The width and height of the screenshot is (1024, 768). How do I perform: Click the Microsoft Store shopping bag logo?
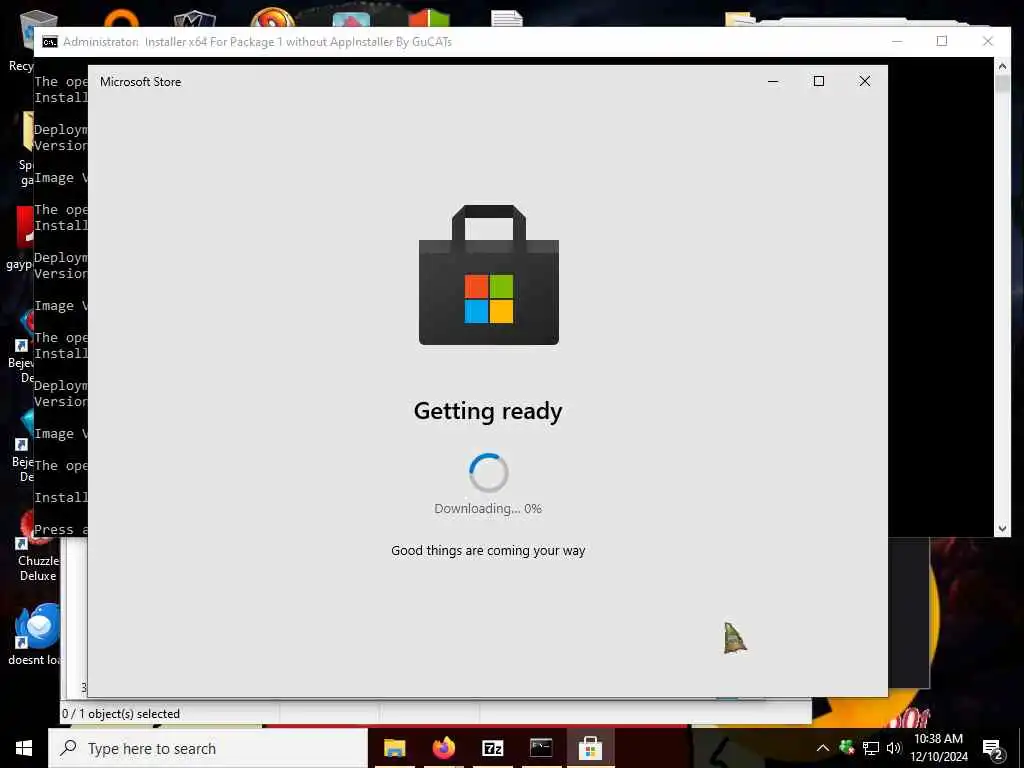488,275
